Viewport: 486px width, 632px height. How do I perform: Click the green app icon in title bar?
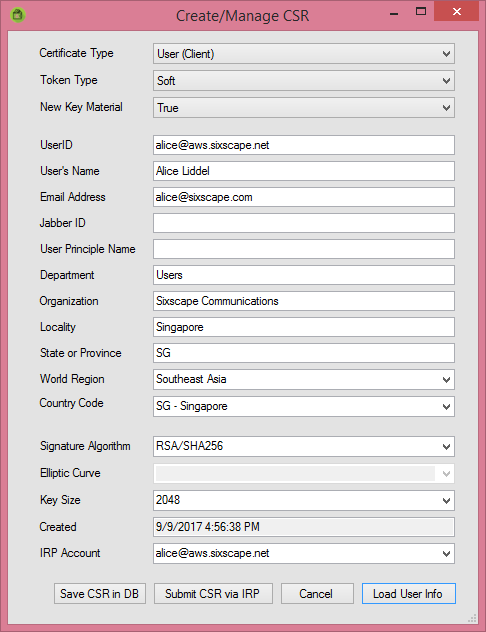point(18,15)
